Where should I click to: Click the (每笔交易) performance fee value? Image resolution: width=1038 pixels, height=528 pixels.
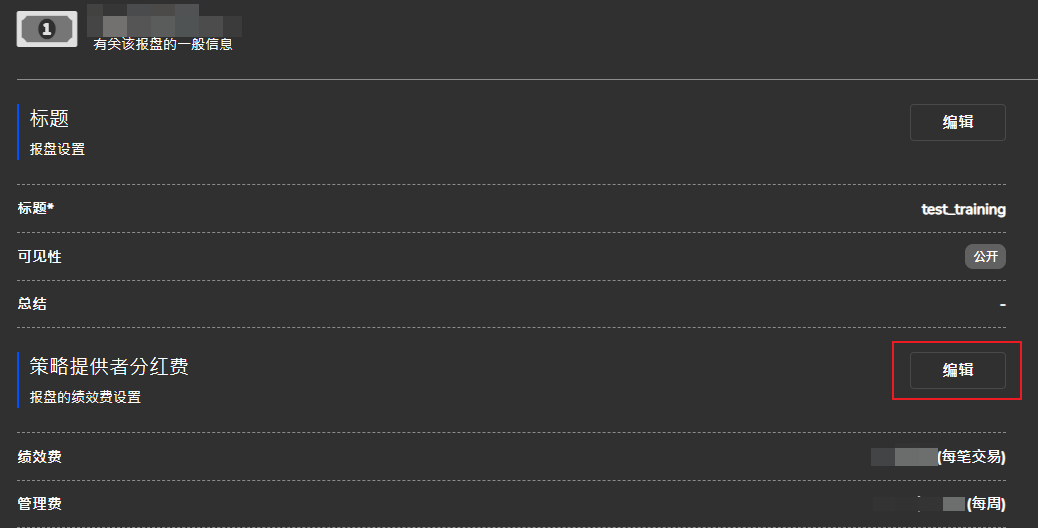point(938,457)
